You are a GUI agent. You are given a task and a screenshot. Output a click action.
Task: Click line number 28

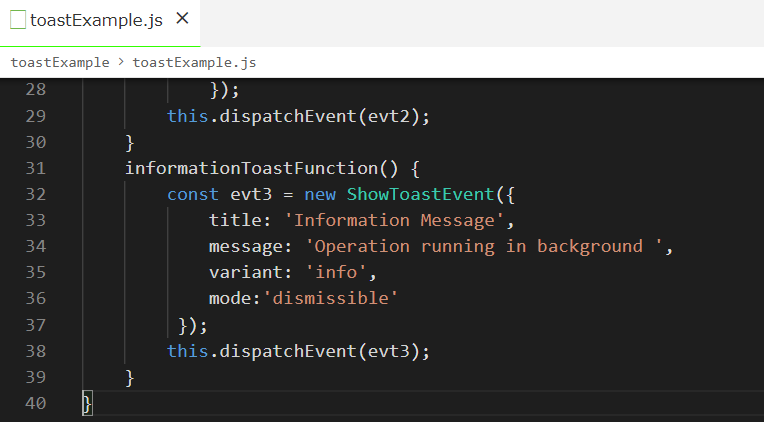click(x=36, y=90)
